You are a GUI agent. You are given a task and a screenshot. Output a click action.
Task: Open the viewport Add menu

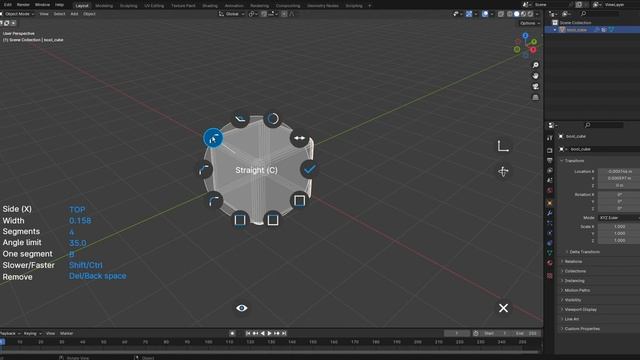74,14
